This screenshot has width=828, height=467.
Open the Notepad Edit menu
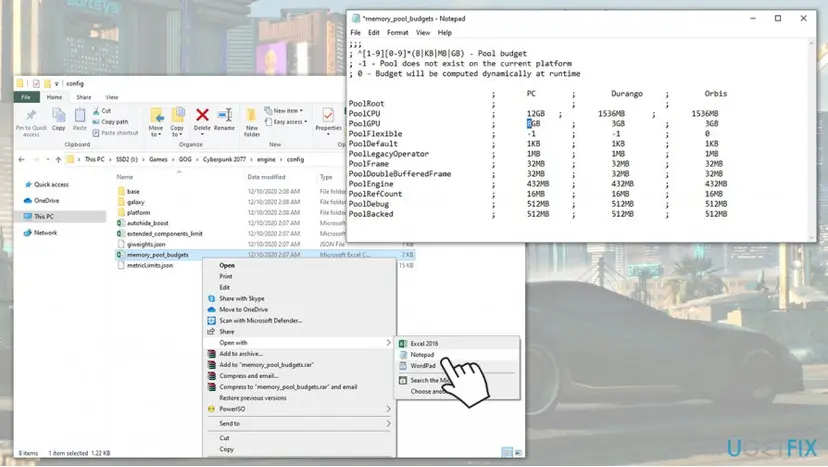pos(374,33)
